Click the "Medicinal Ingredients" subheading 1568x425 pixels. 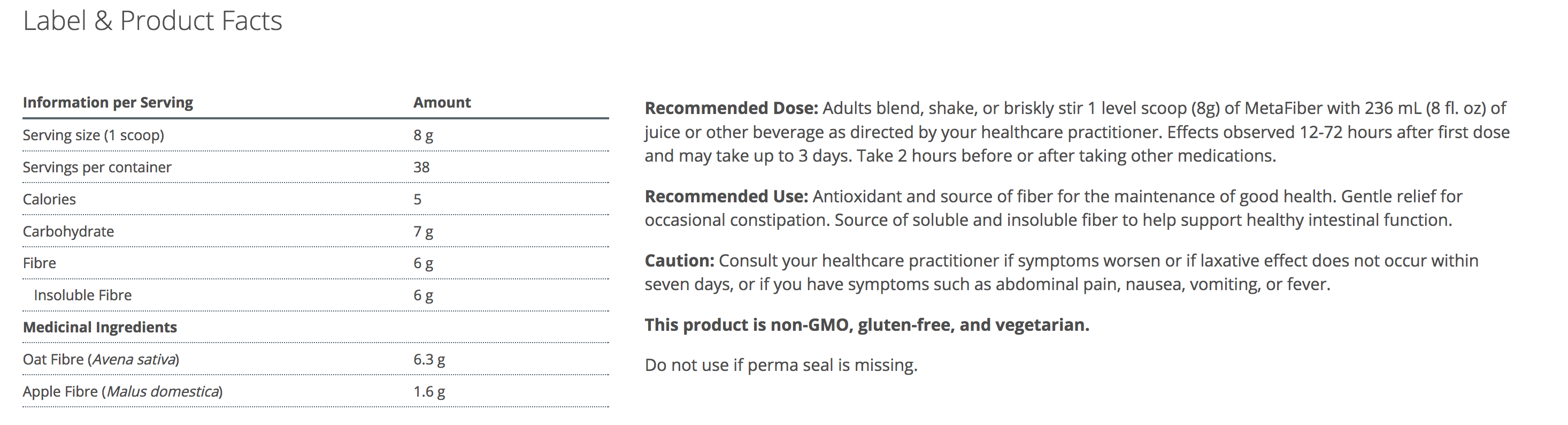tap(100, 328)
